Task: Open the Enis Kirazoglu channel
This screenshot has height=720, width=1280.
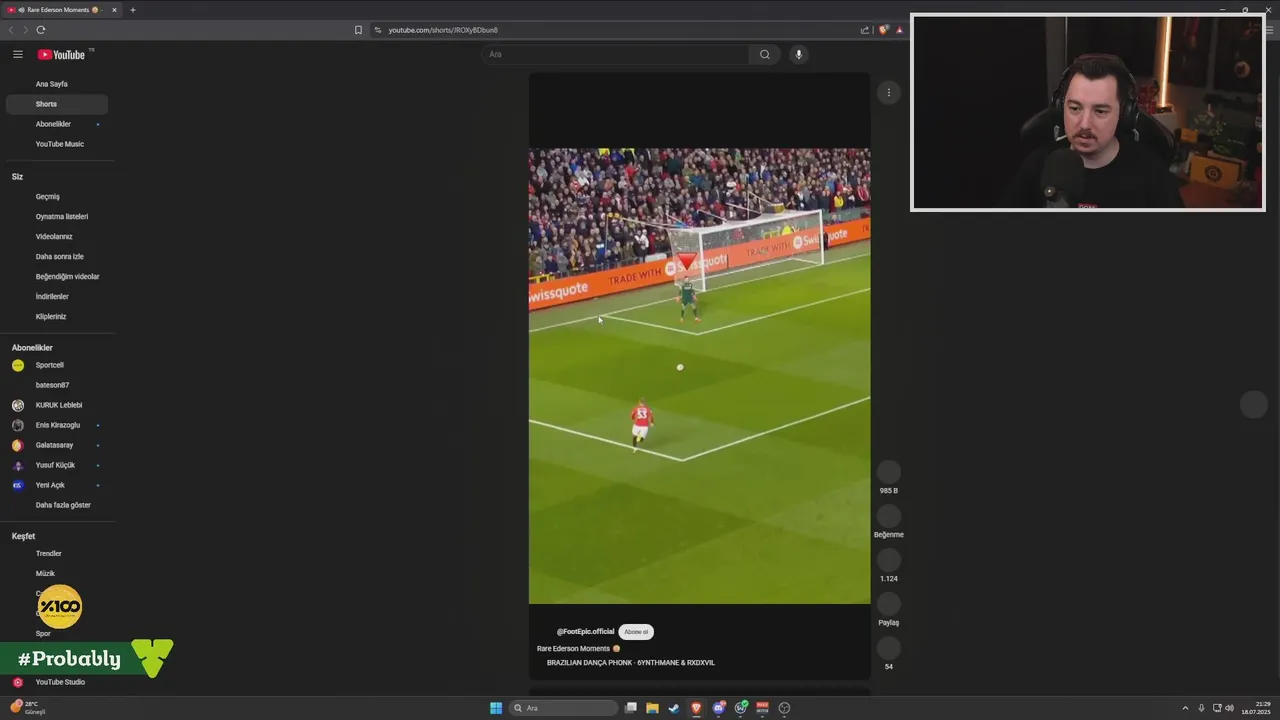Action: pyautogui.click(x=58, y=425)
